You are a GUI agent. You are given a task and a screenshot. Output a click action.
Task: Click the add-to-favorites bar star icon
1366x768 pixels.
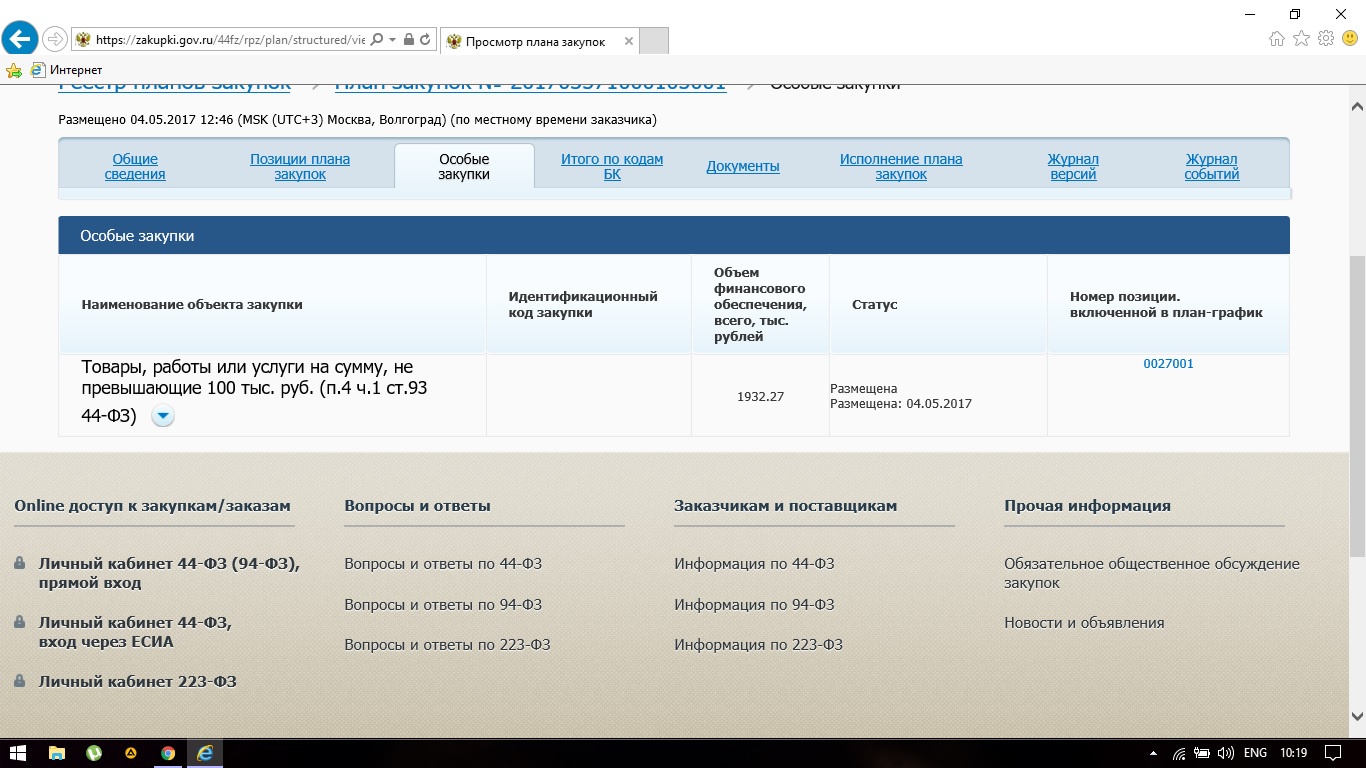coord(14,70)
